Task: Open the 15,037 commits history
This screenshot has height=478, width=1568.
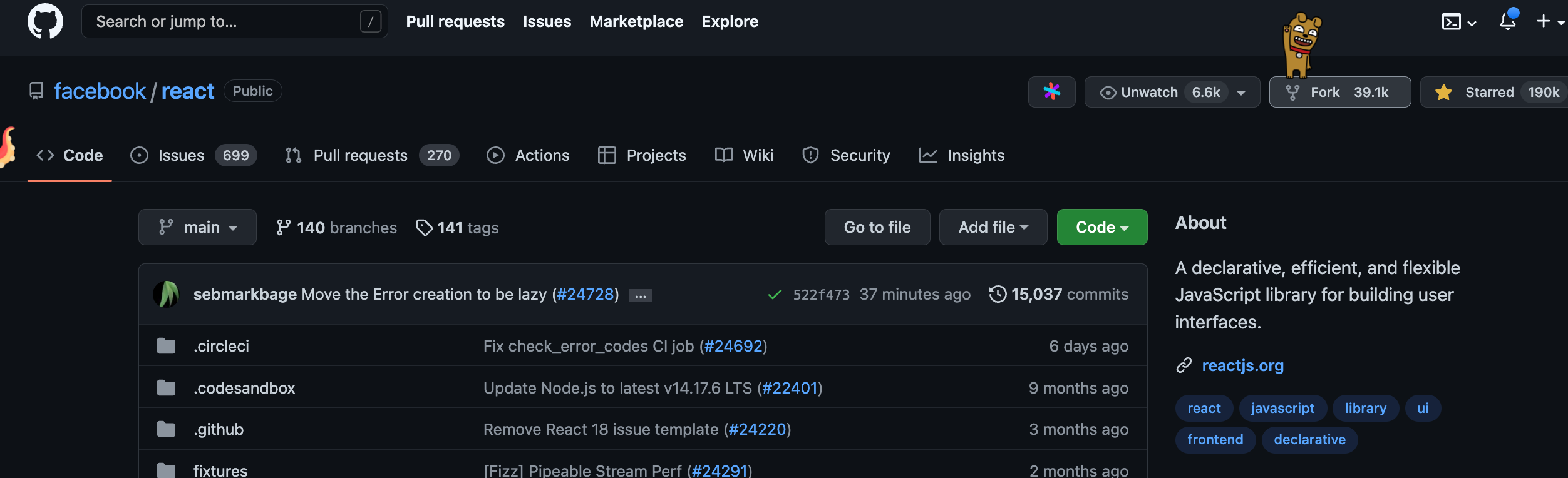Action: (1058, 294)
